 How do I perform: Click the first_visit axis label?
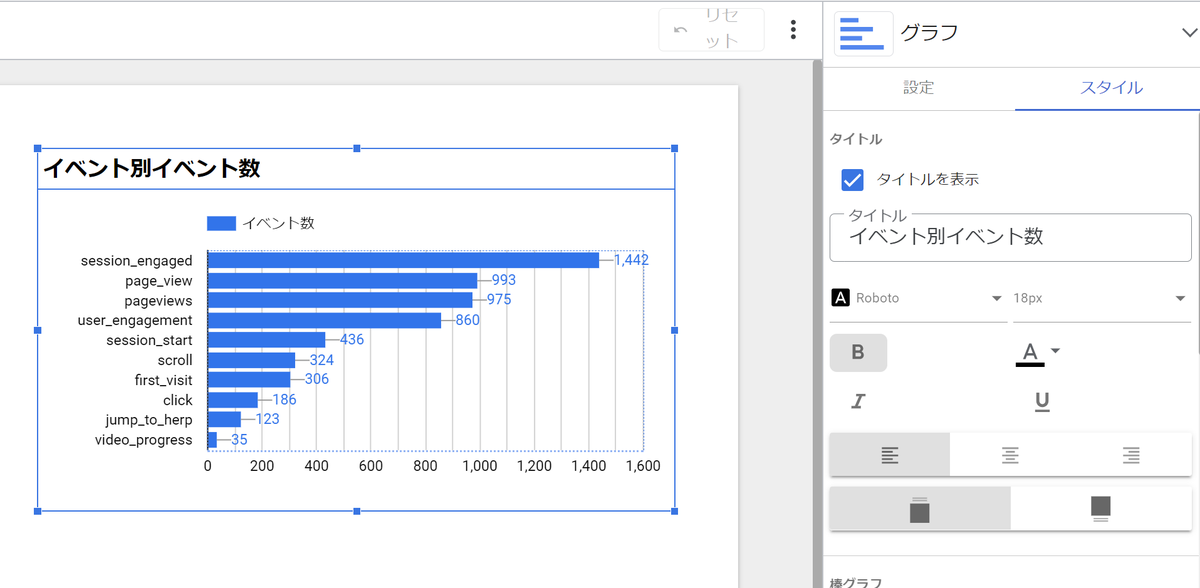tap(163, 380)
